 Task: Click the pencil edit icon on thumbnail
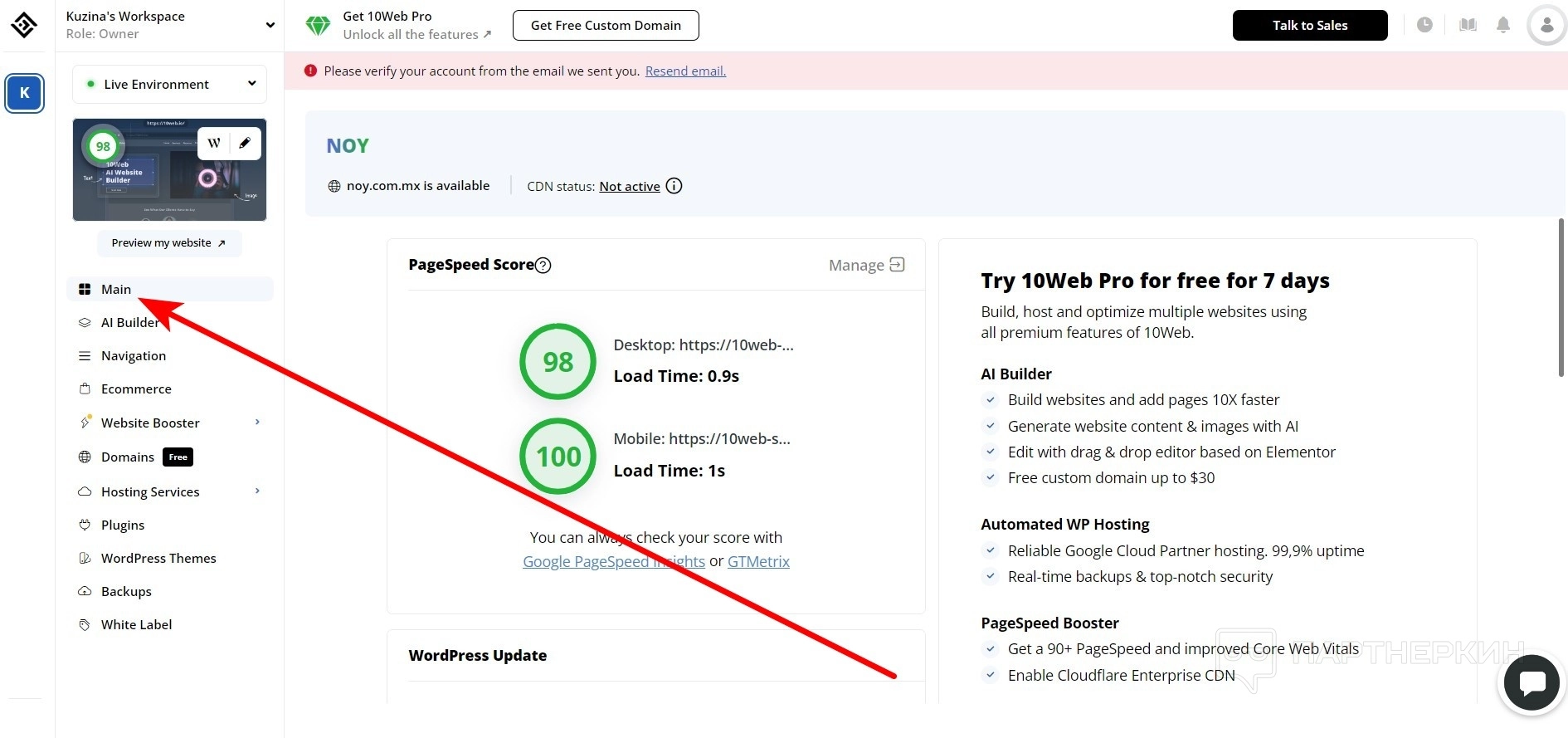(245, 143)
